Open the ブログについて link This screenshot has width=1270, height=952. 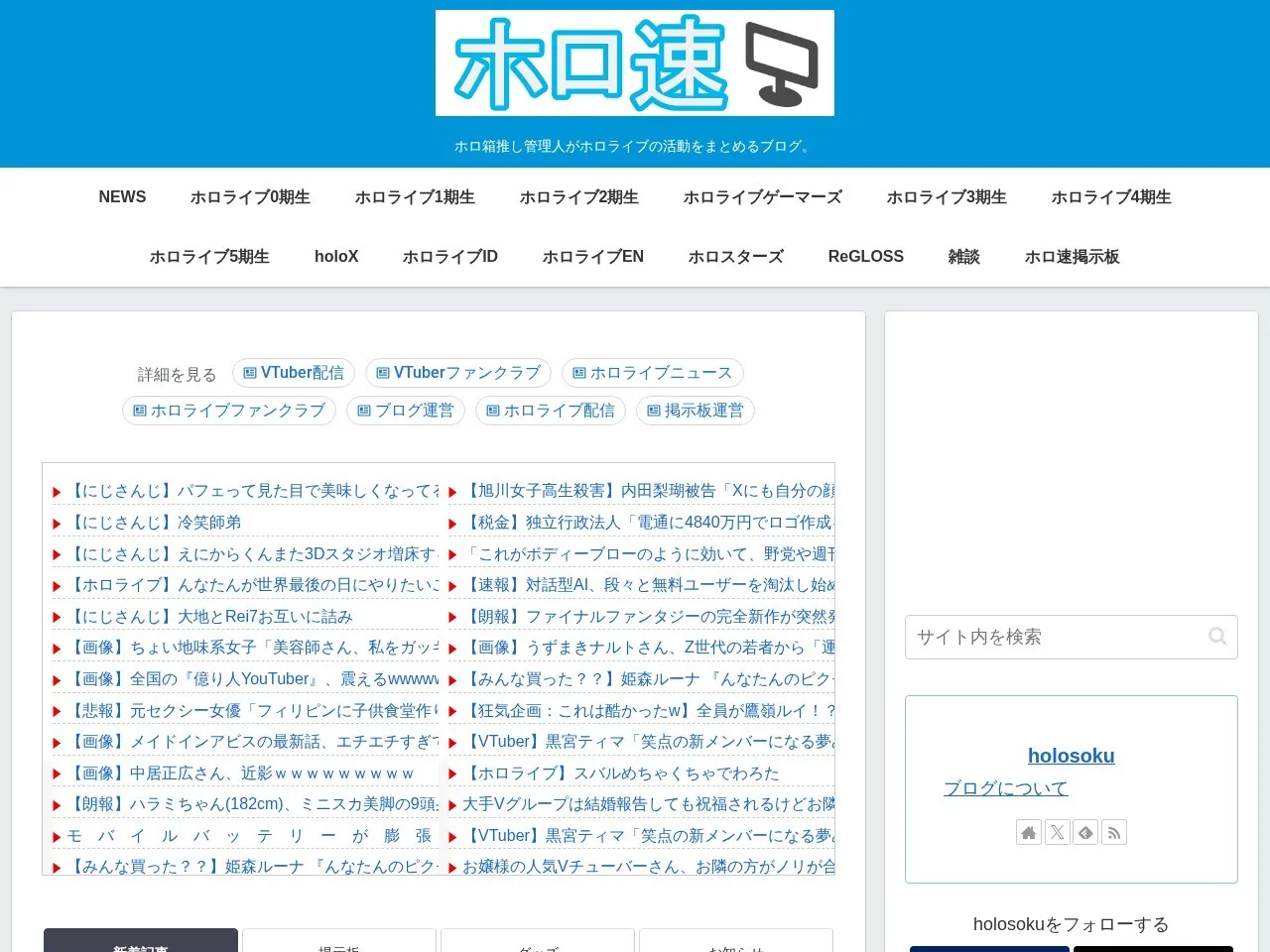coord(1005,788)
